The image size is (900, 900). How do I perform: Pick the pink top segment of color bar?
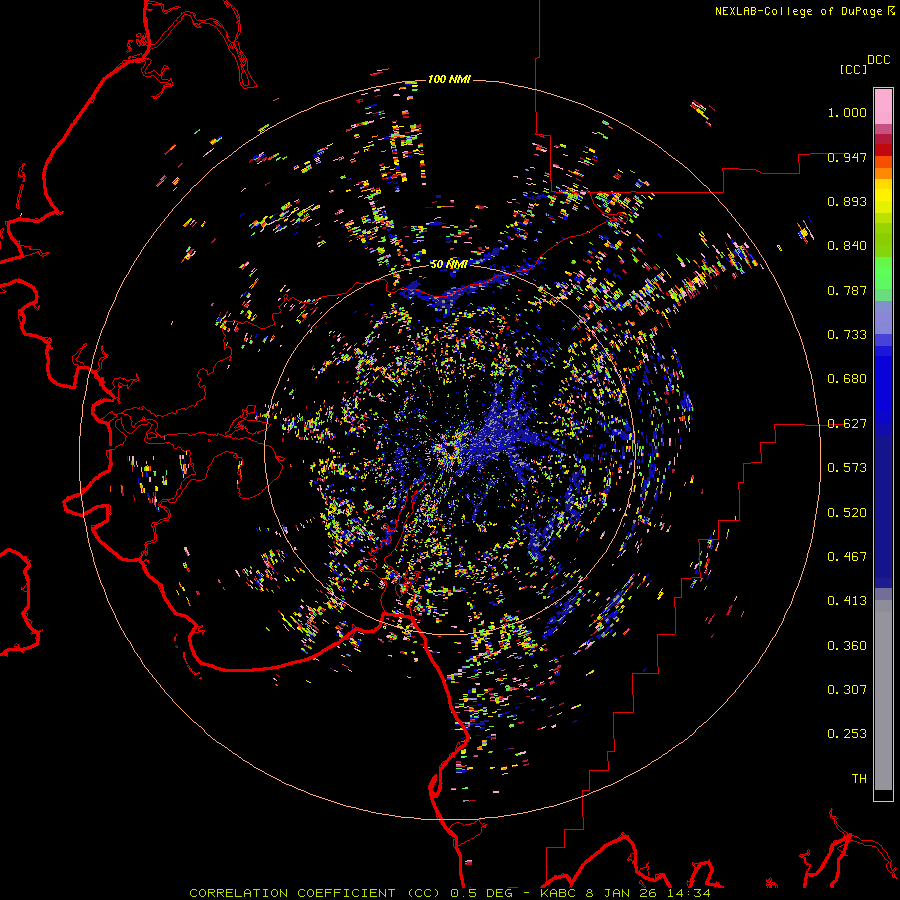pos(883,106)
